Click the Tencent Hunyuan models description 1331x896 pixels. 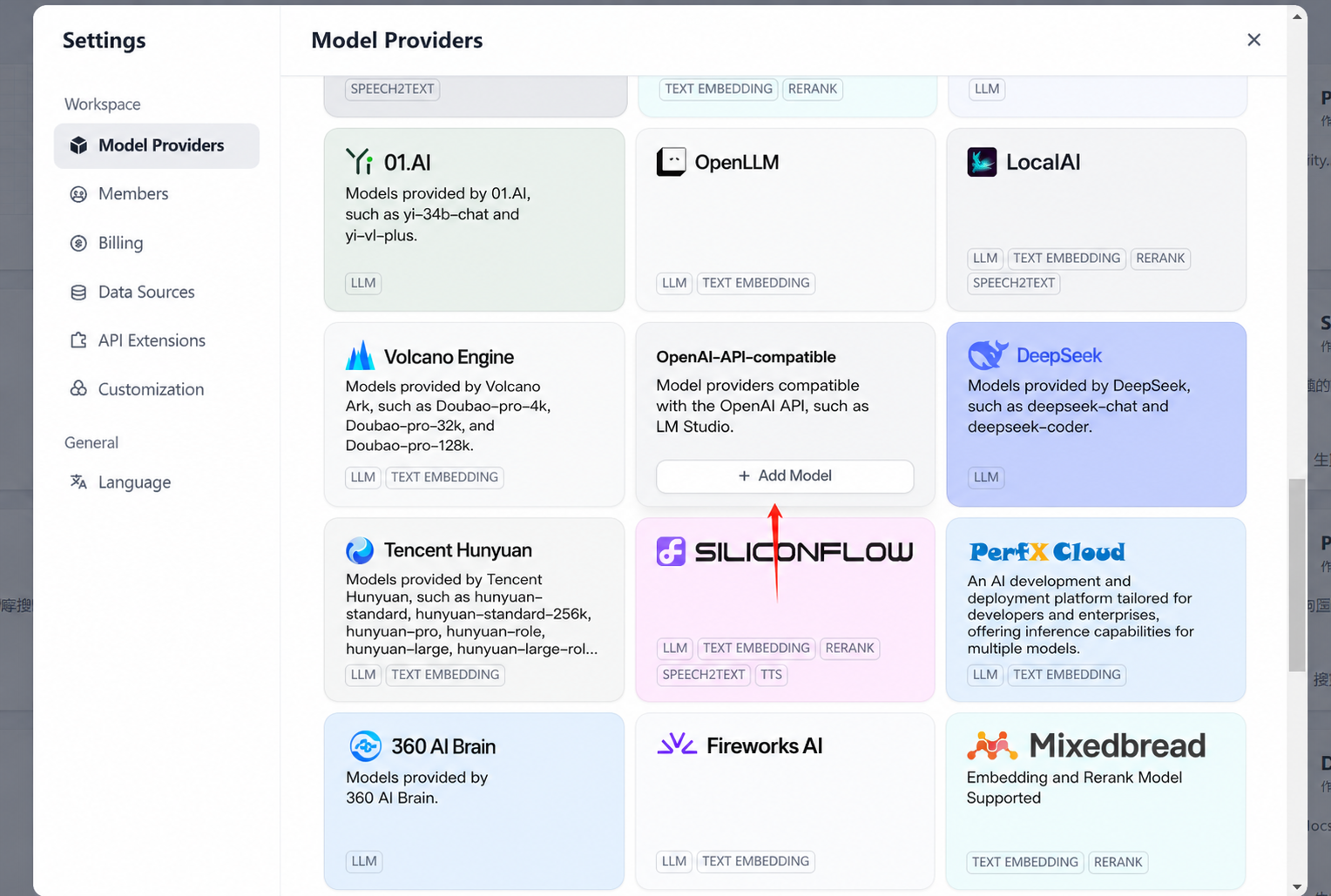point(472,614)
